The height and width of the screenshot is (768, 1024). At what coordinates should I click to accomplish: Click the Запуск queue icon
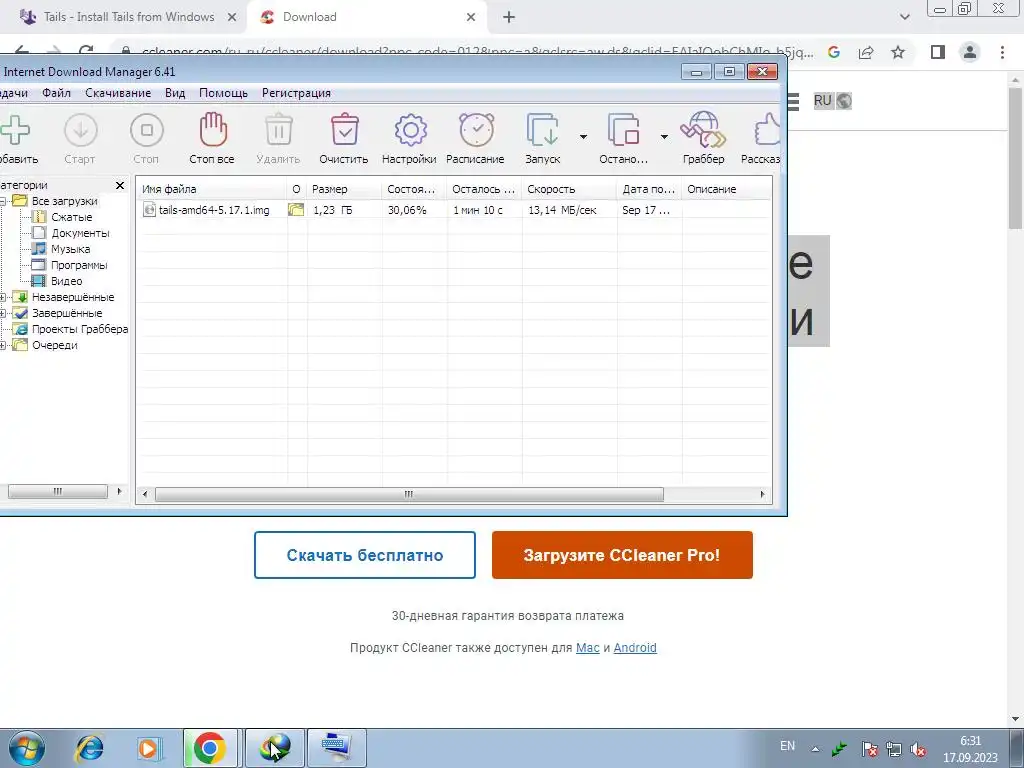[543, 130]
